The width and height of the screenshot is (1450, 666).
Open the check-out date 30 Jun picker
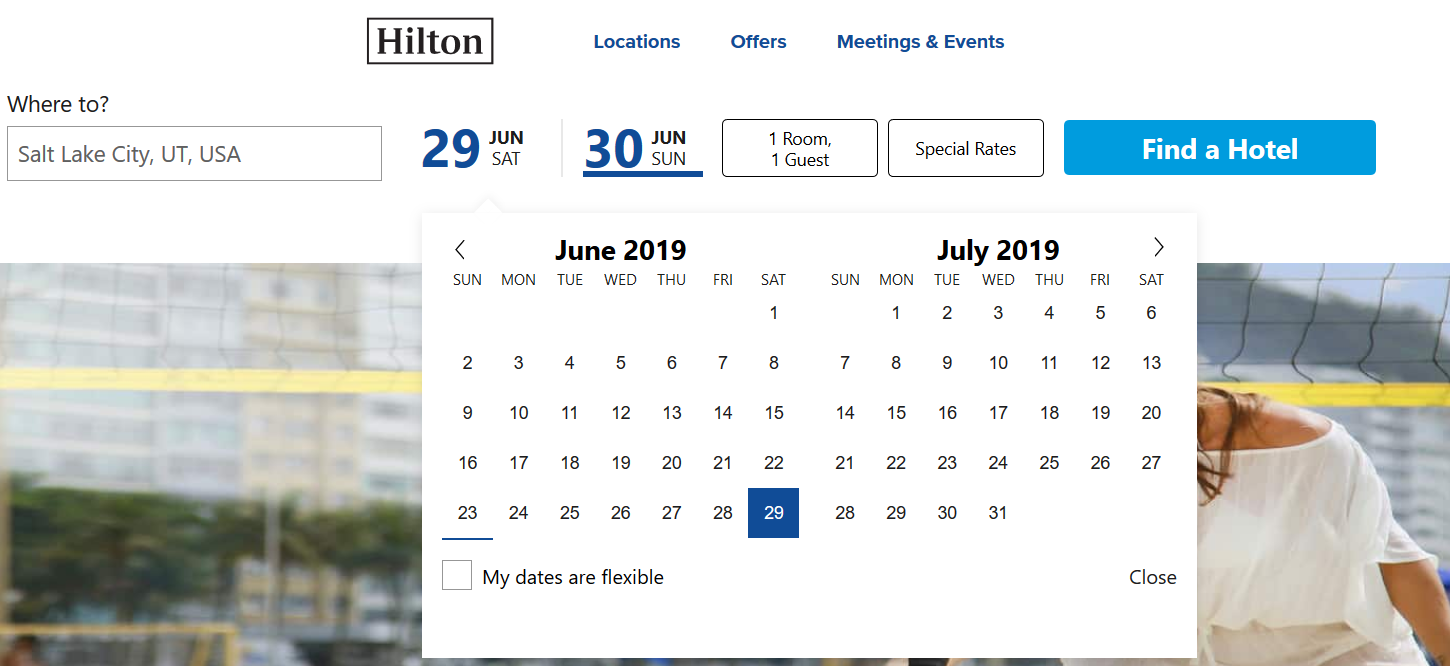click(642, 148)
